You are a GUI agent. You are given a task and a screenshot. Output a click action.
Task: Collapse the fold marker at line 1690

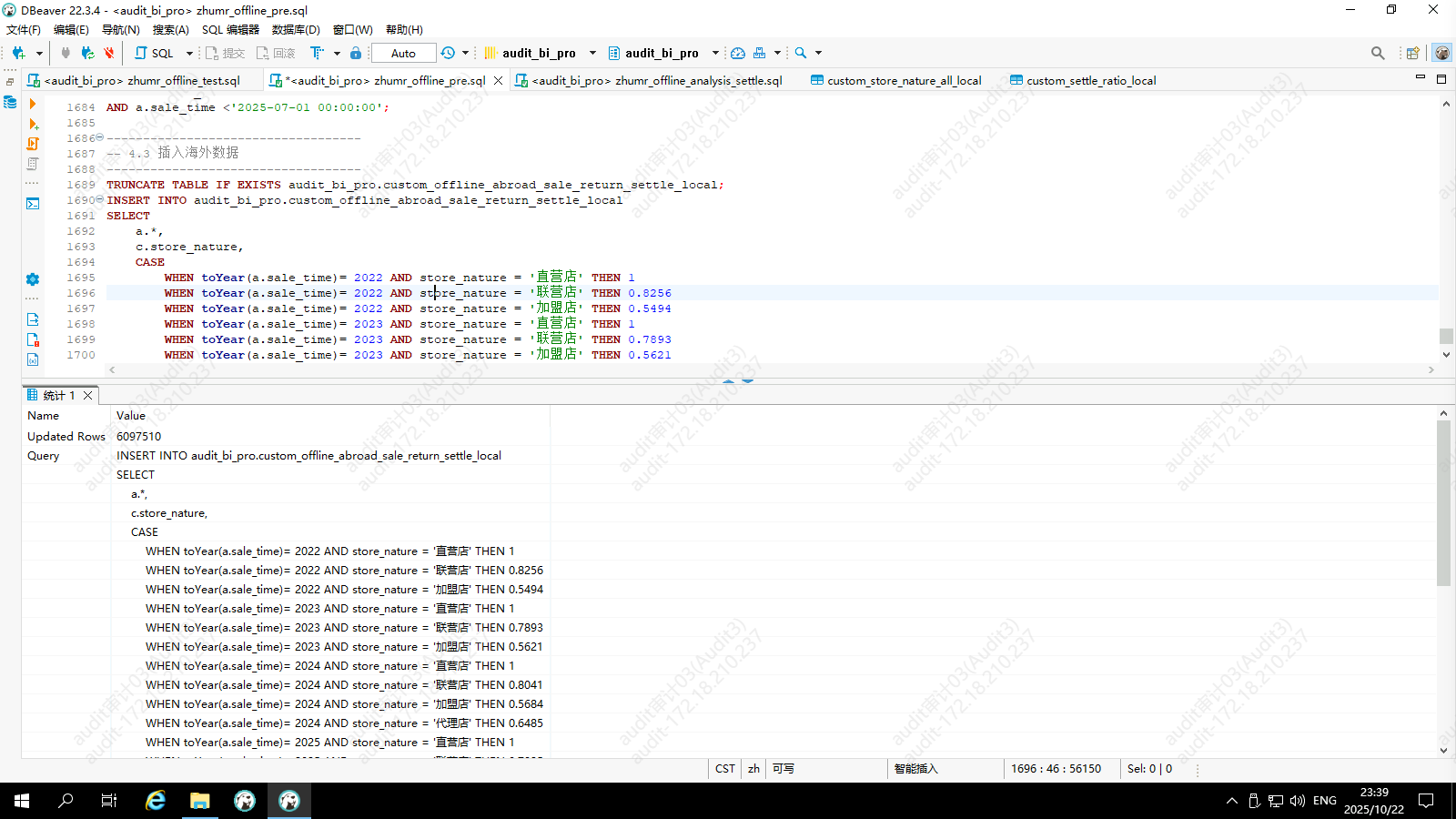tap(100, 199)
